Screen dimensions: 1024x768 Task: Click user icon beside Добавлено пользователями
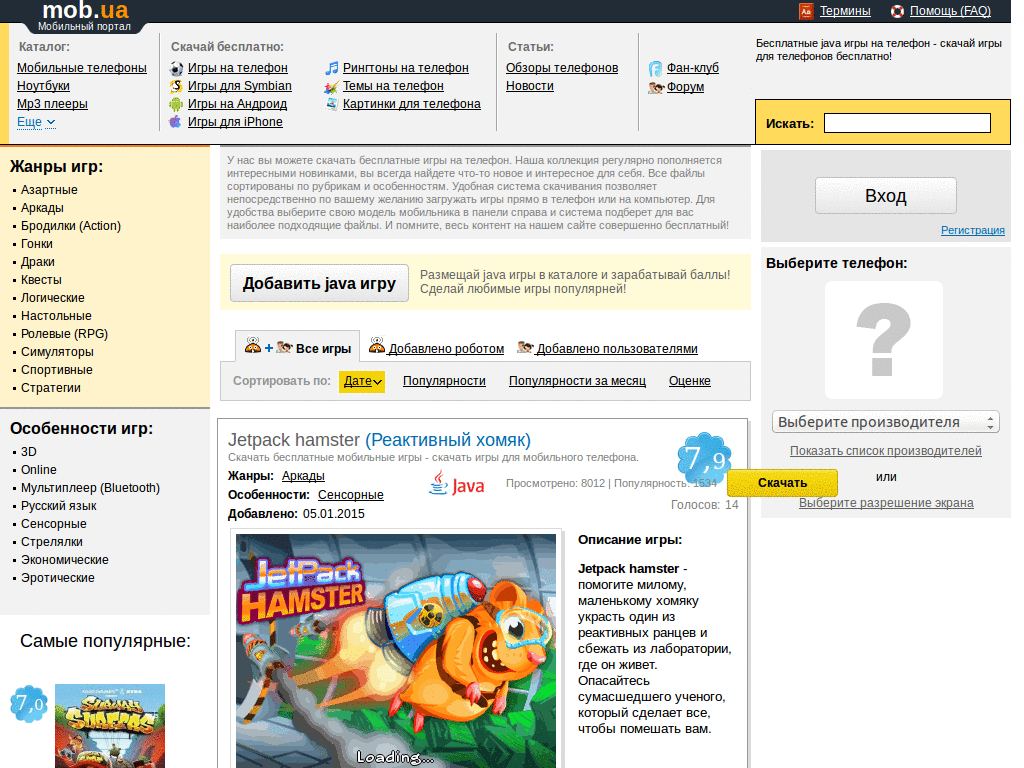click(525, 347)
